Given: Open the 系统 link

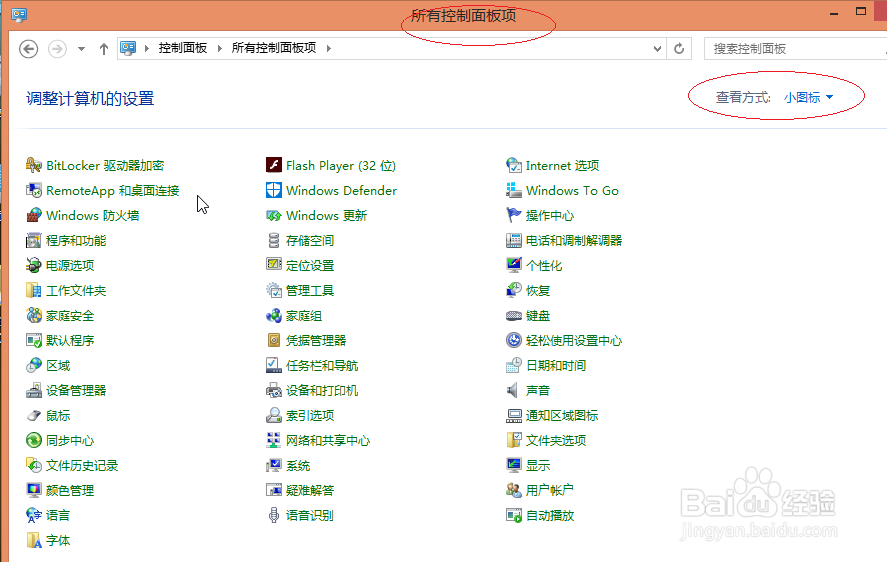Looking at the screenshot, I should pos(298,466).
